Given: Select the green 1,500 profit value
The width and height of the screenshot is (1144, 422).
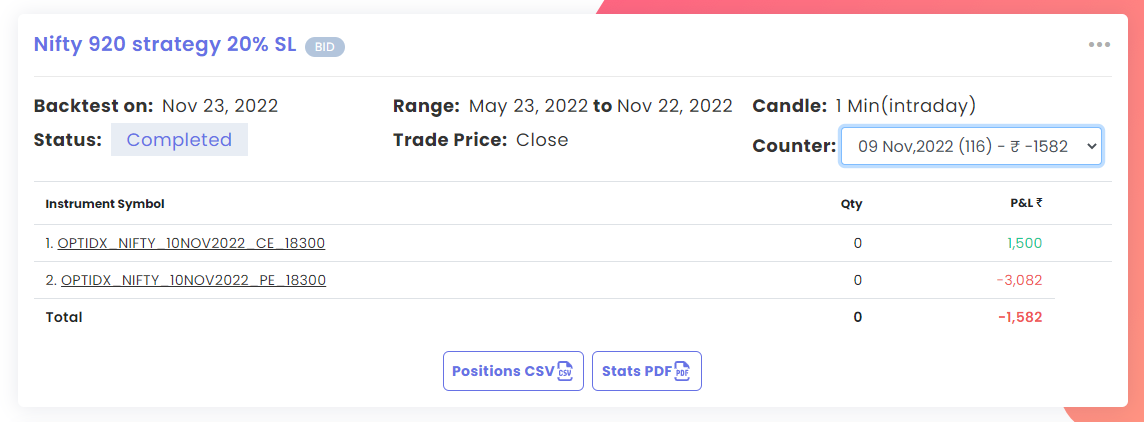Looking at the screenshot, I should click(1024, 243).
